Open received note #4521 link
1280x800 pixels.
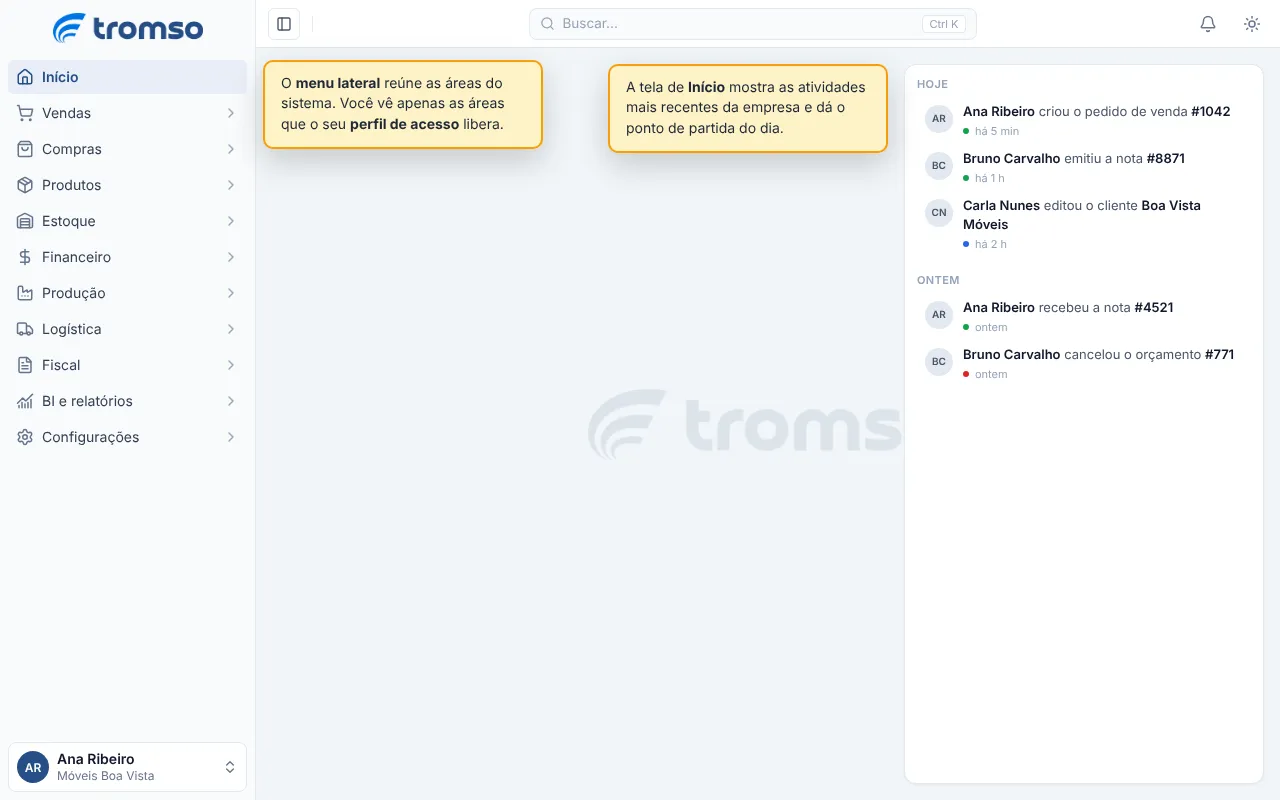1154,307
